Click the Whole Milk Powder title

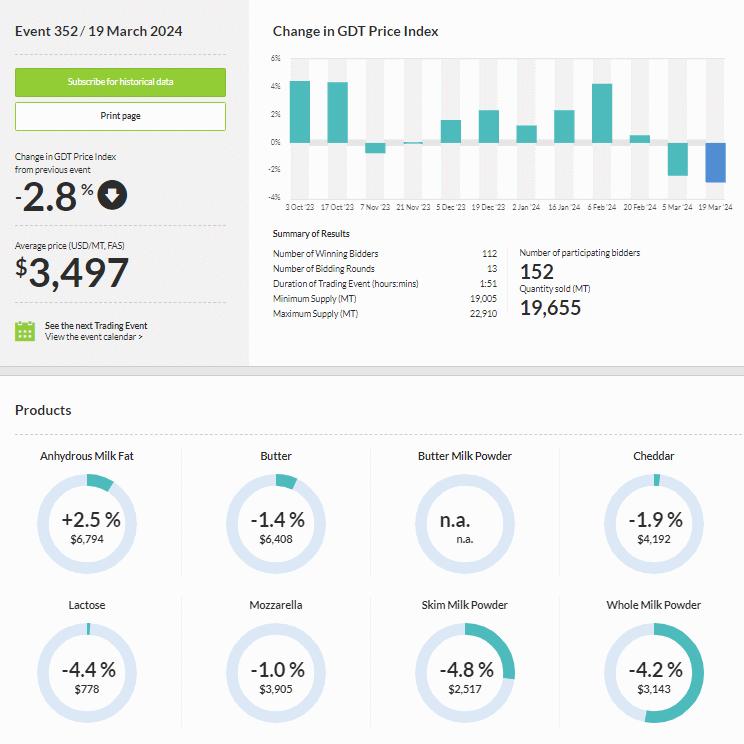point(654,605)
